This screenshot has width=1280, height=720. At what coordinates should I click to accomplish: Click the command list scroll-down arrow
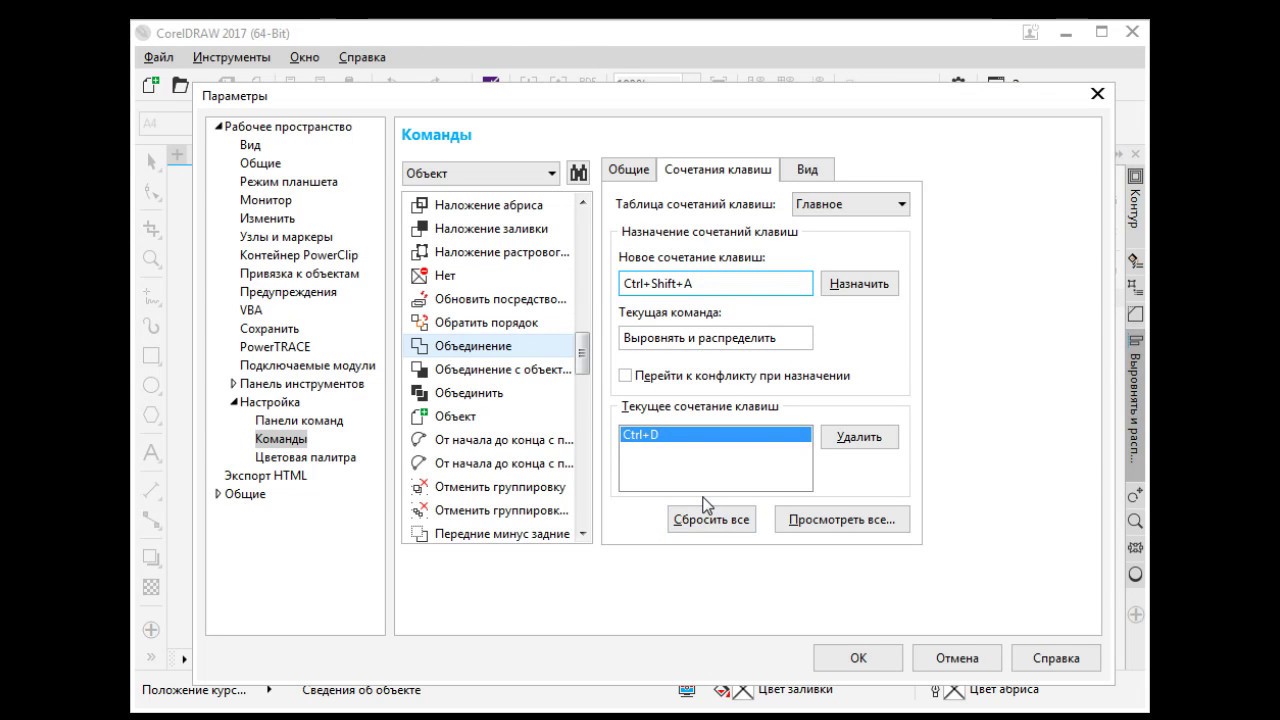coord(583,534)
